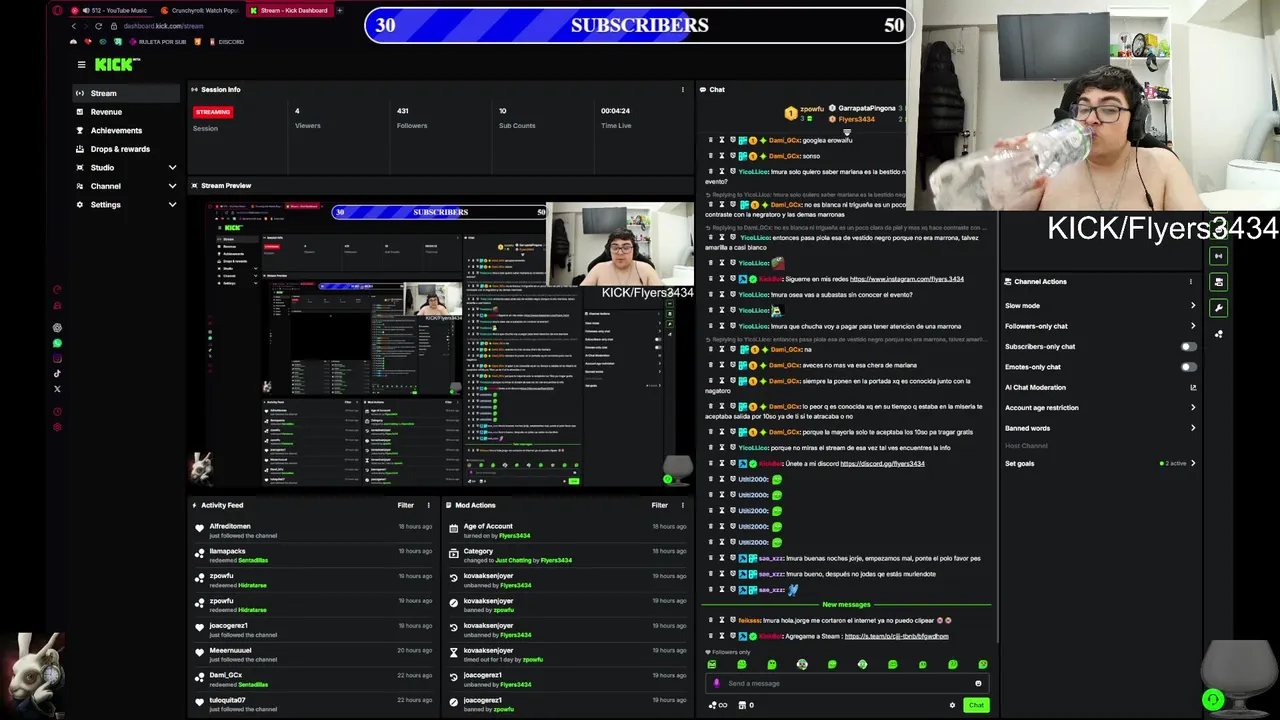Click the three-dots cluster icon in rail
Screen dimensions: 1280x720
click(x=1218, y=334)
